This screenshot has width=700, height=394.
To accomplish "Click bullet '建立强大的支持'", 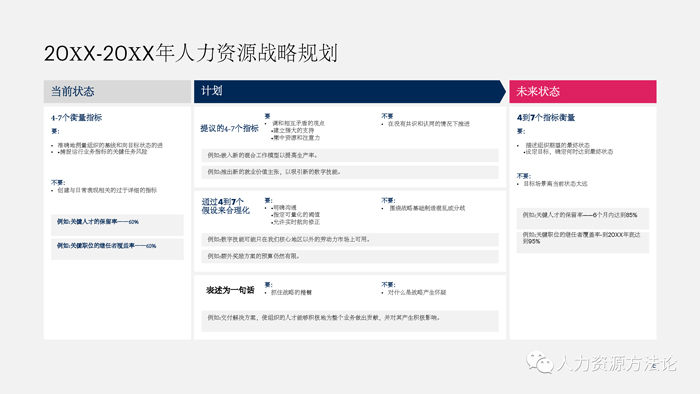I will (x=294, y=130).
